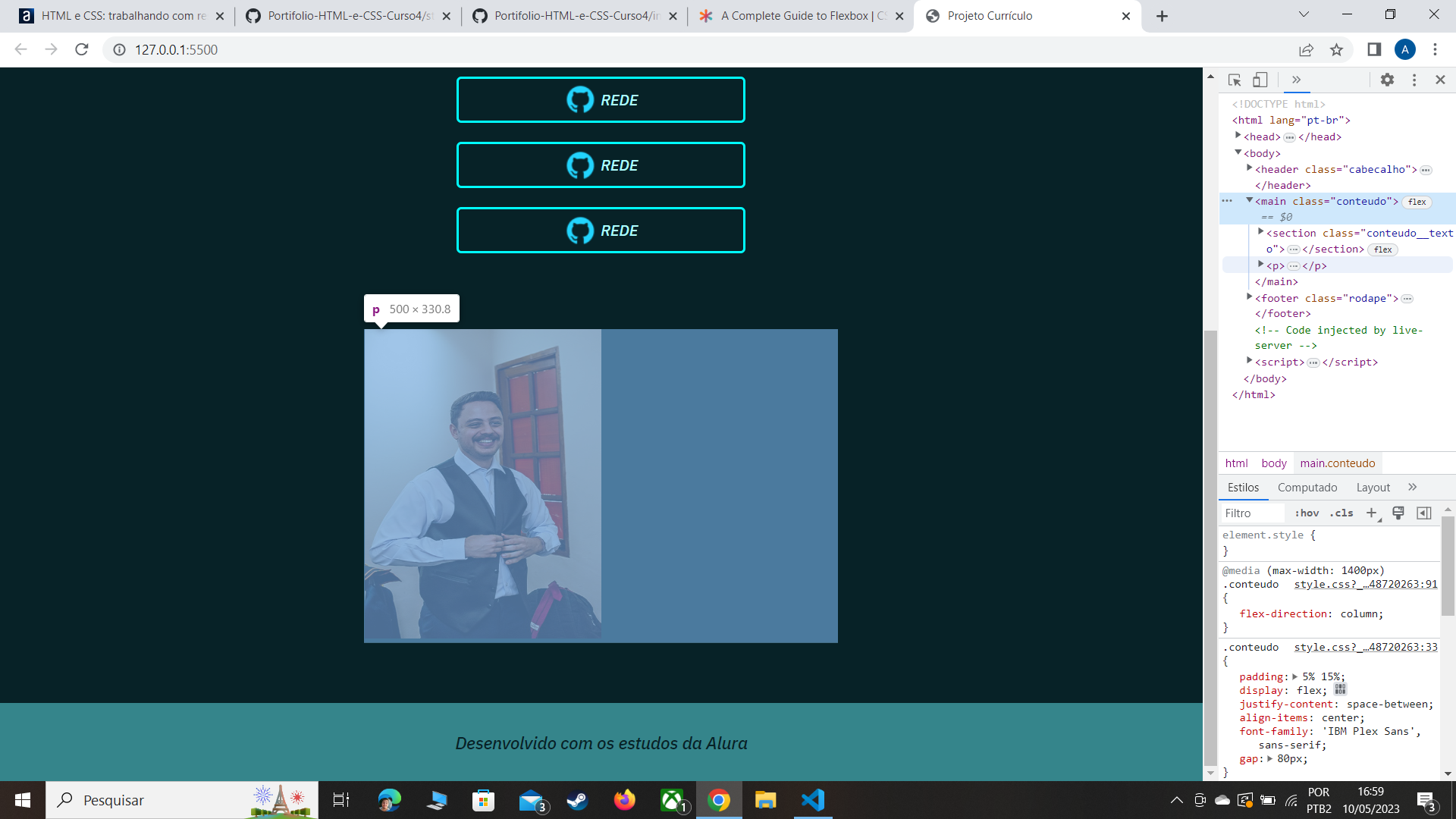
Task: Open flexbox editor icon beside display flex
Action: tap(1340, 690)
